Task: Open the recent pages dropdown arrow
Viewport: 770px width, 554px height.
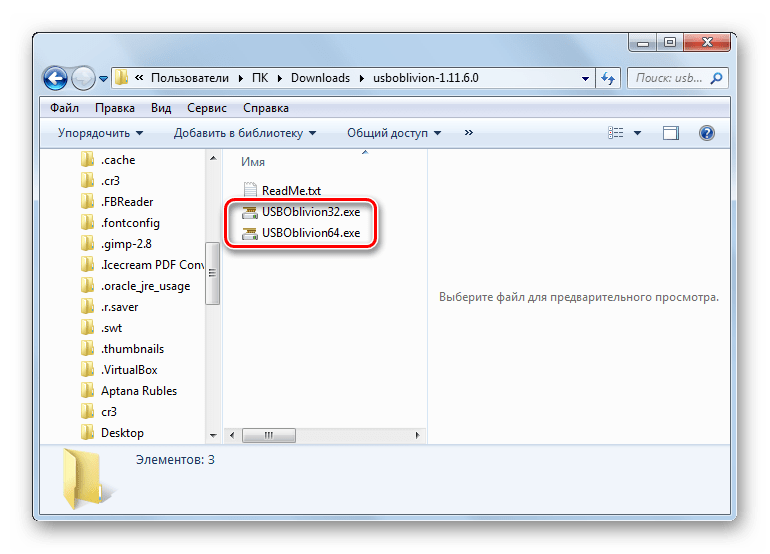Action: [103, 79]
